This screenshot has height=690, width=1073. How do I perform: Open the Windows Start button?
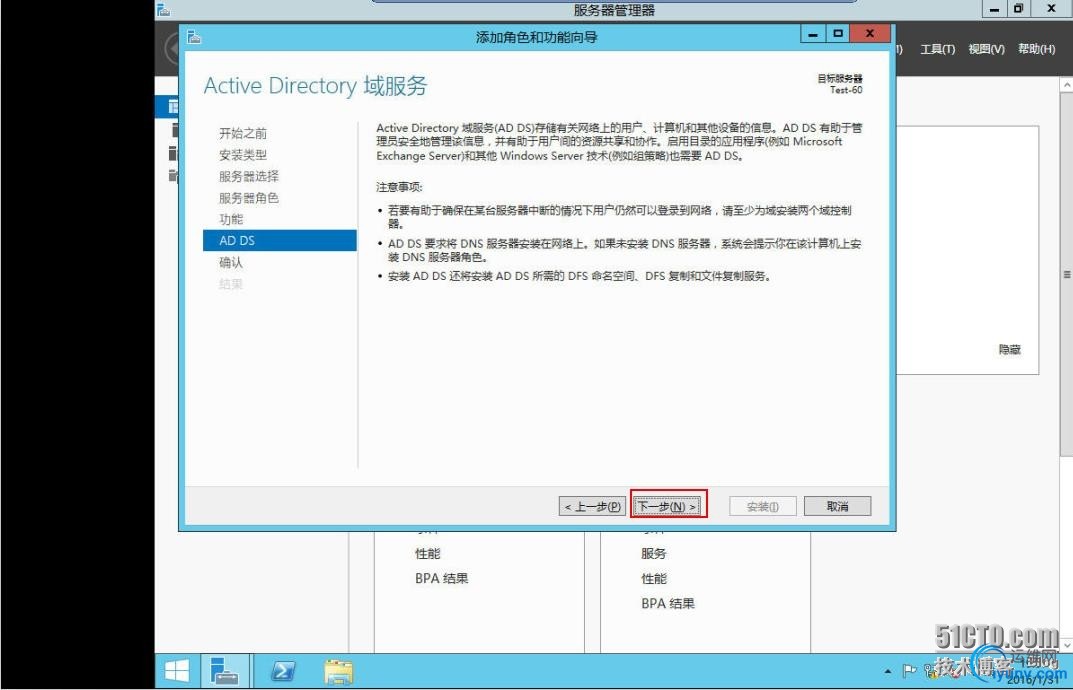177,672
